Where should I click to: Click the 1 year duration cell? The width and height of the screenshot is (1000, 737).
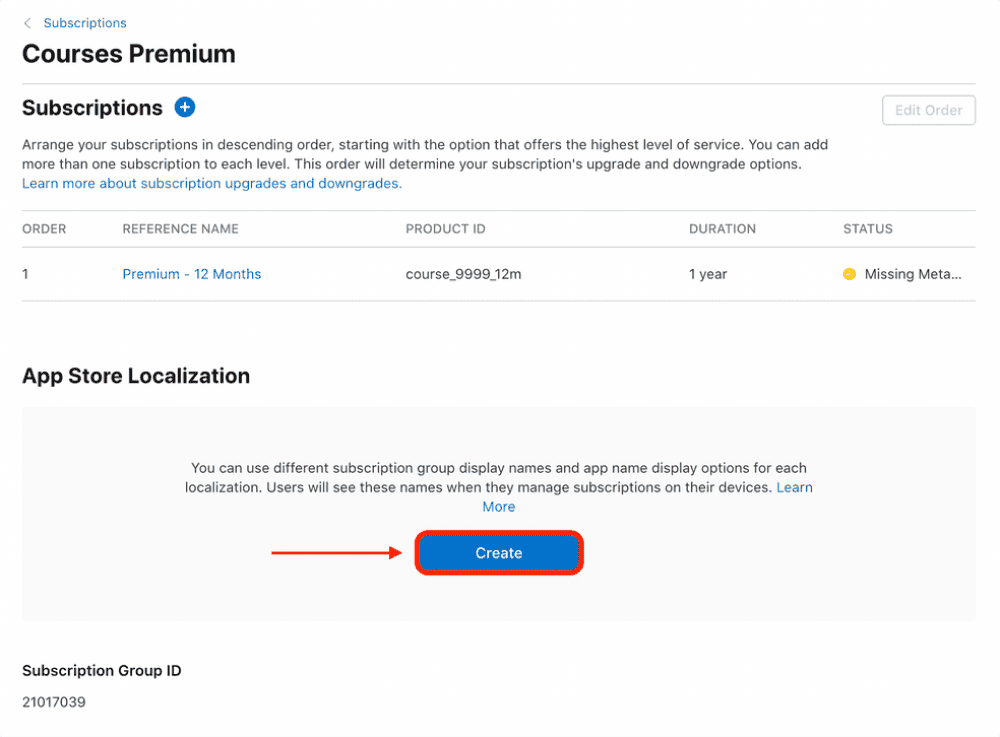pos(708,274)
